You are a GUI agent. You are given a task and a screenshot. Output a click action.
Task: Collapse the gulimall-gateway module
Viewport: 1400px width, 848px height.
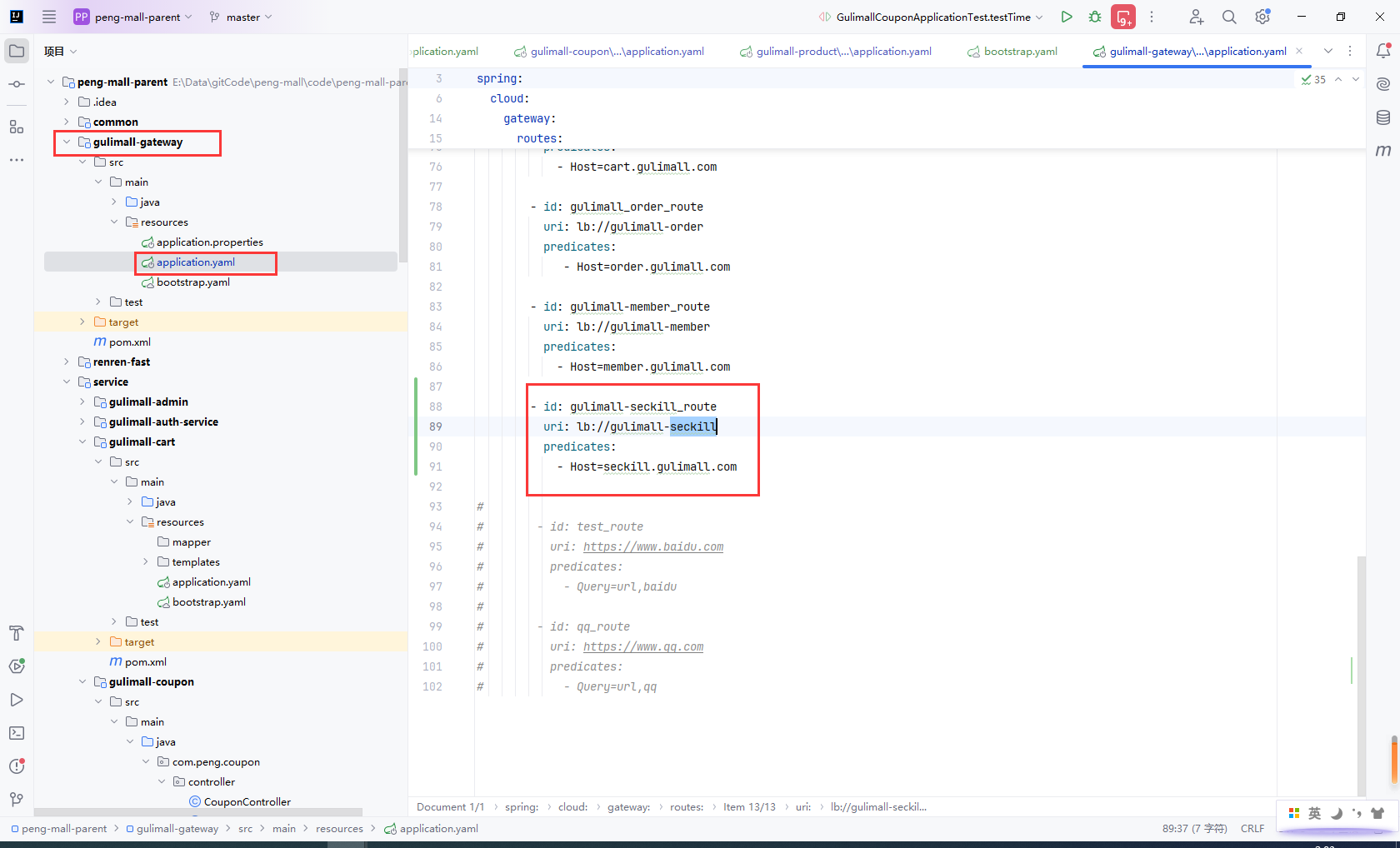click(x=67, y=142)
